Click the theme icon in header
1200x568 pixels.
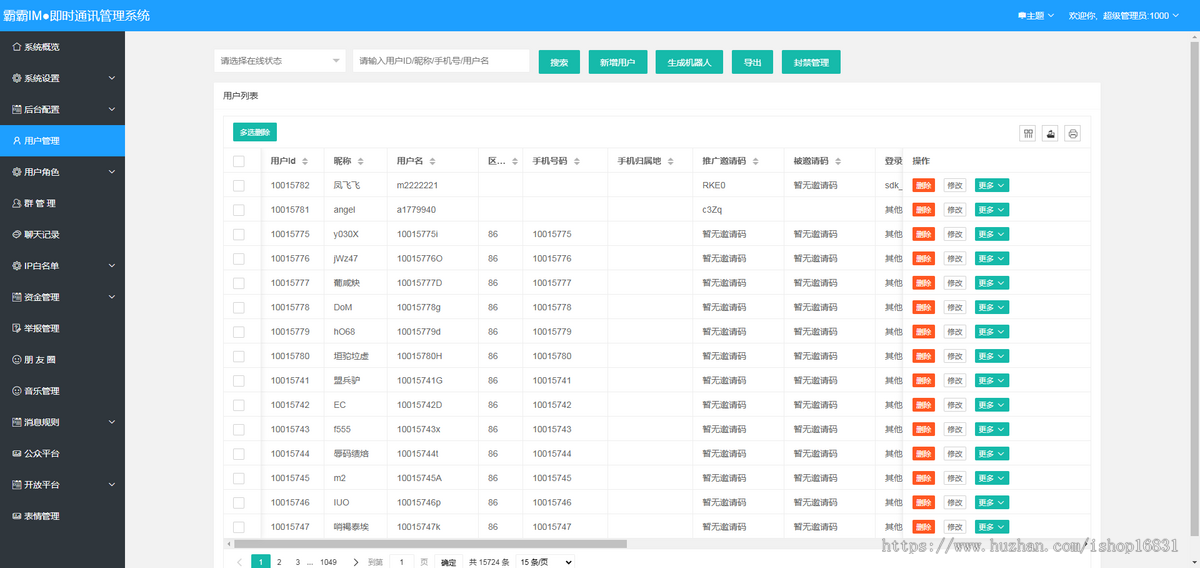(x=1022, y=15)
